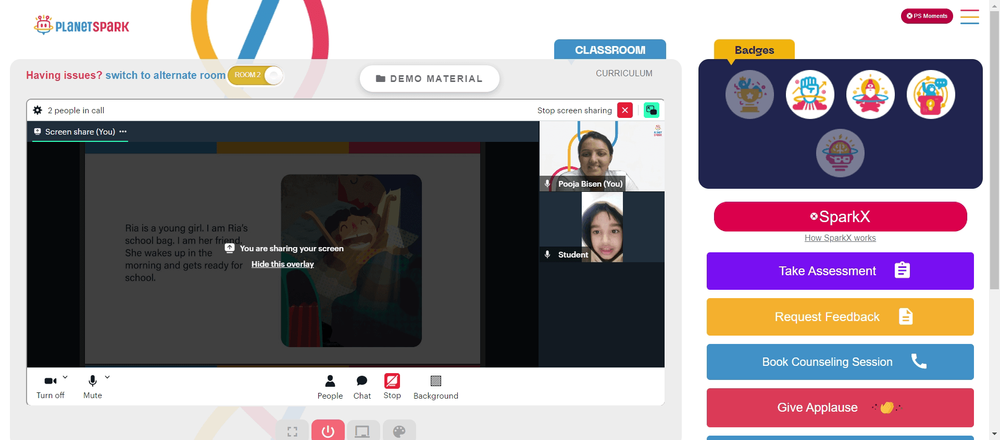Click the fullscreen expand icon
The width and height of the screenshot is (1000, 440).
(x=292, y=431)
